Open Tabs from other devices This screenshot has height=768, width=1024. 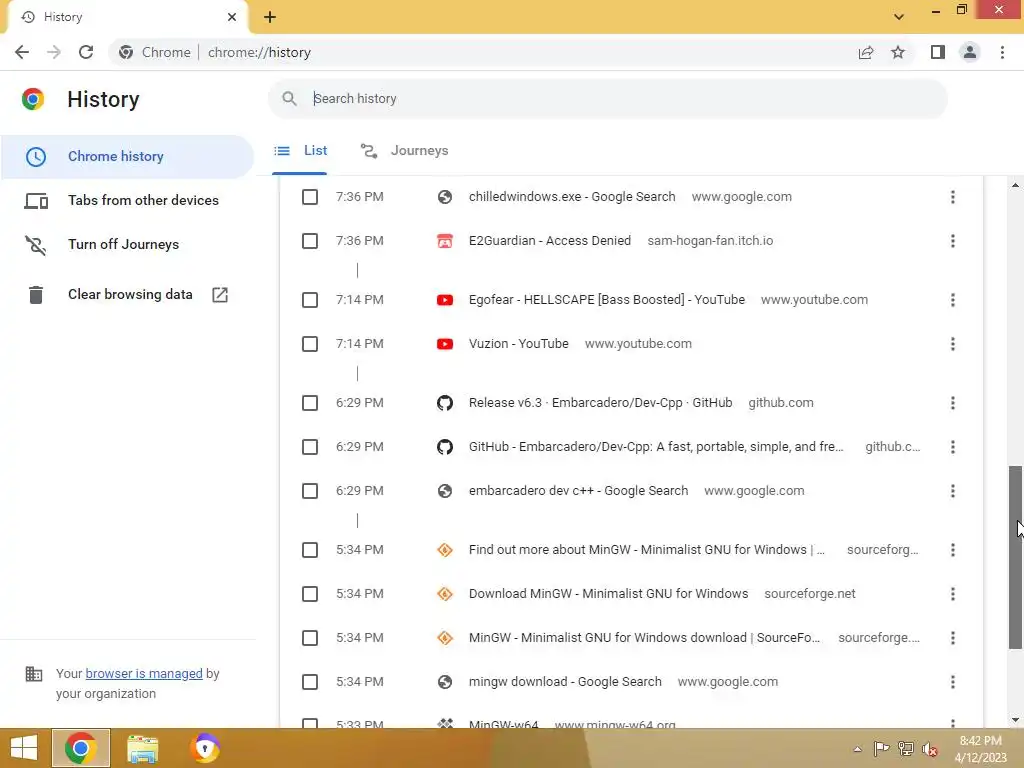tap(127, 200)
